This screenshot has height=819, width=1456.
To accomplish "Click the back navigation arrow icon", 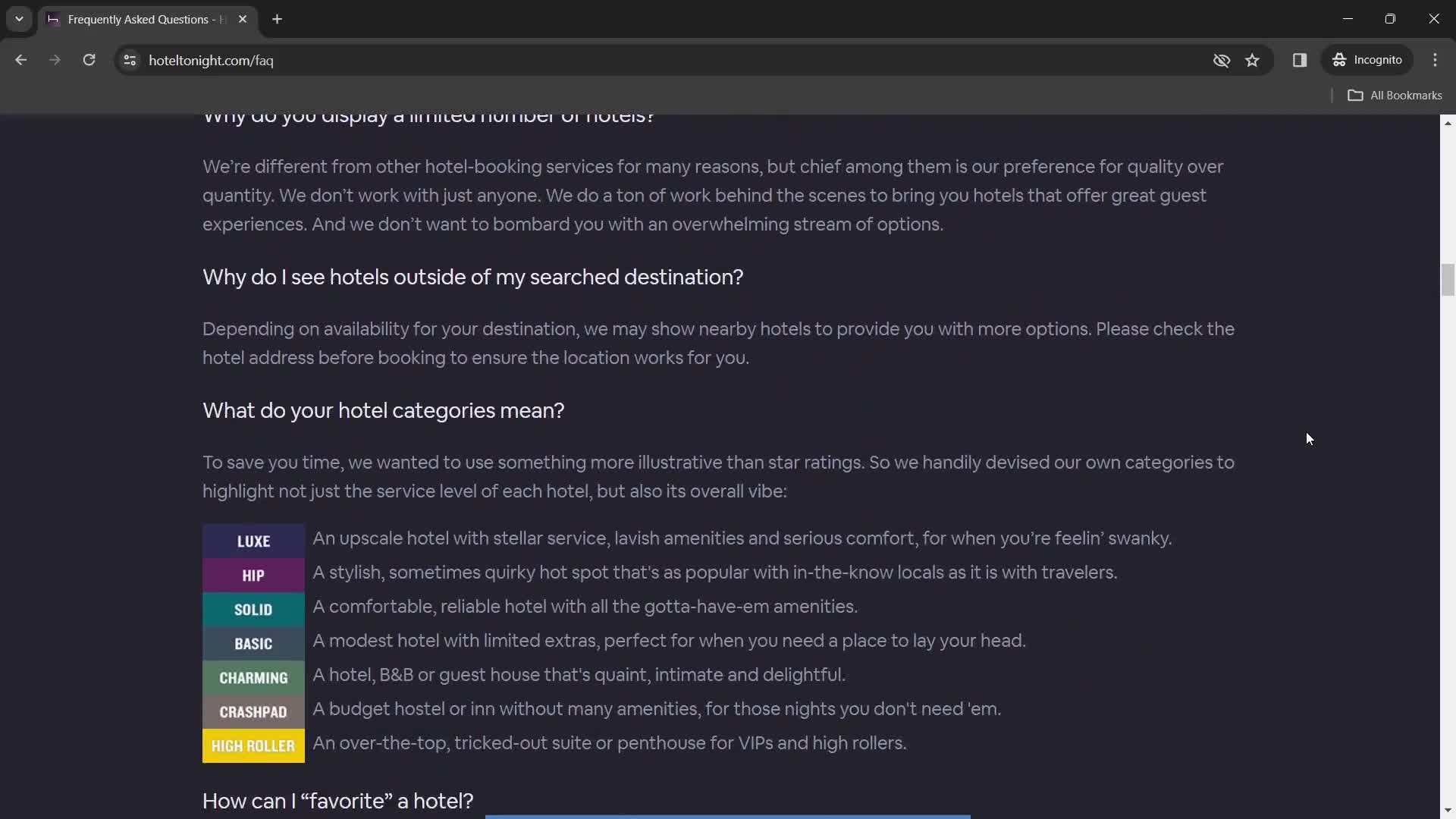I will coord(22,60).
